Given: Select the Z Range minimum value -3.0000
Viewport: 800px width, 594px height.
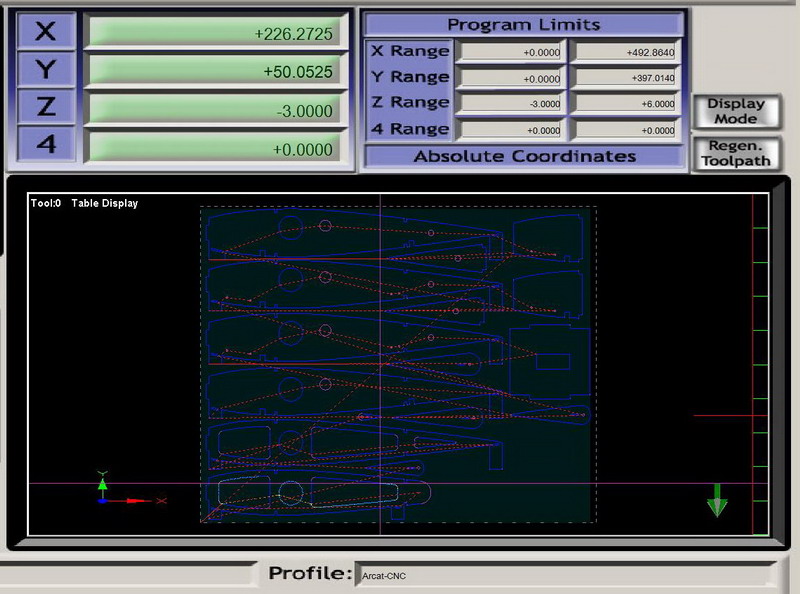Looking at the screenshot, I should (x=513, y=103).
